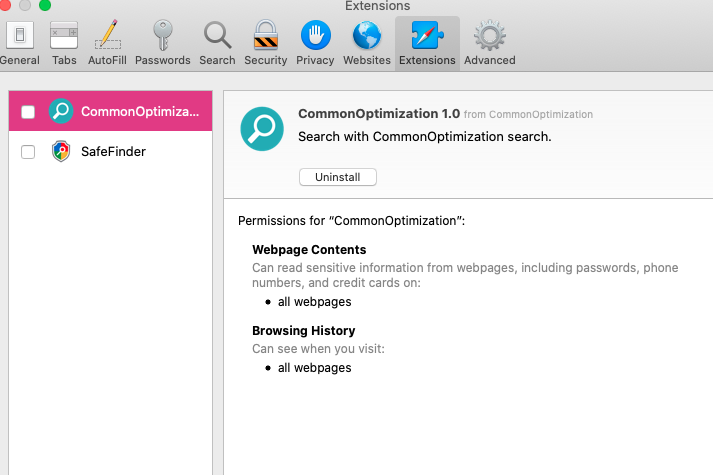Select CommonOptimization row in the sidebar

pyautogui.click(x=139, y=112)
